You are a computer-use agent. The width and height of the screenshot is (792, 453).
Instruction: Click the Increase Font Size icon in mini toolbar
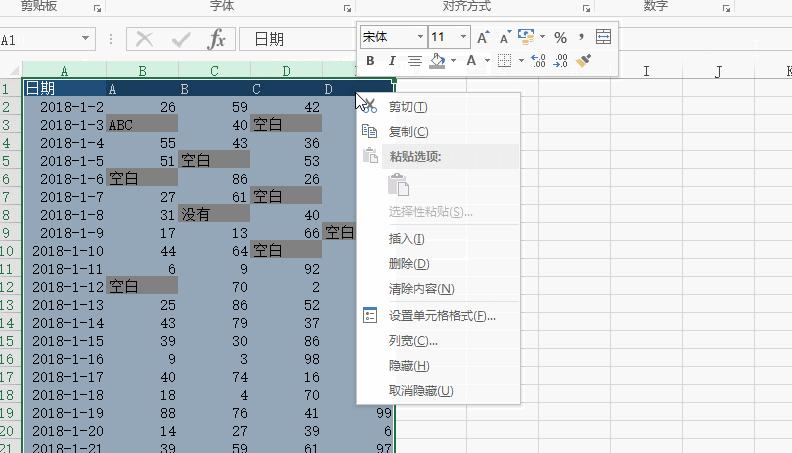[x=483, y=37]
